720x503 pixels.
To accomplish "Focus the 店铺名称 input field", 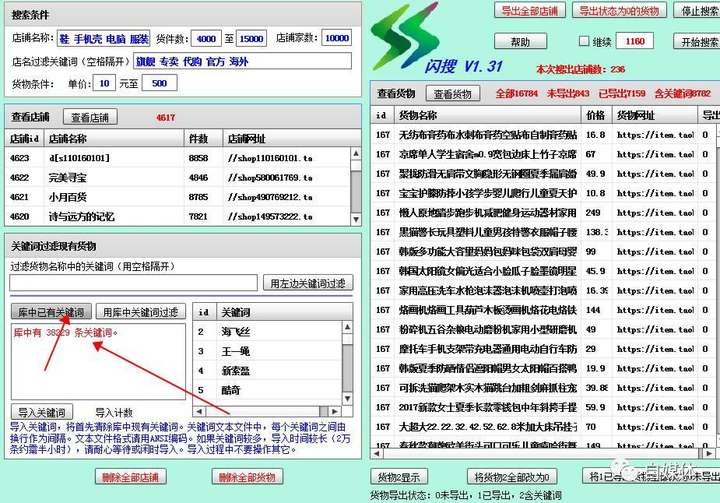I will click(x=104, y=39).
